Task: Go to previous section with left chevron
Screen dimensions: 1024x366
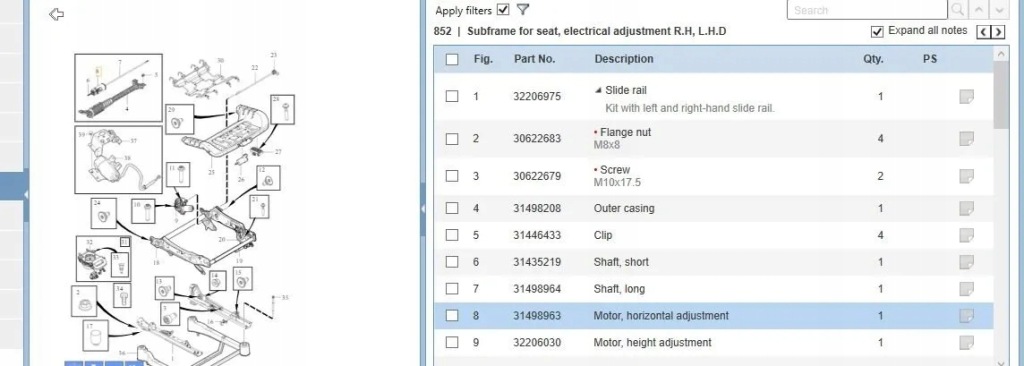Action: (x=984, y=32)
